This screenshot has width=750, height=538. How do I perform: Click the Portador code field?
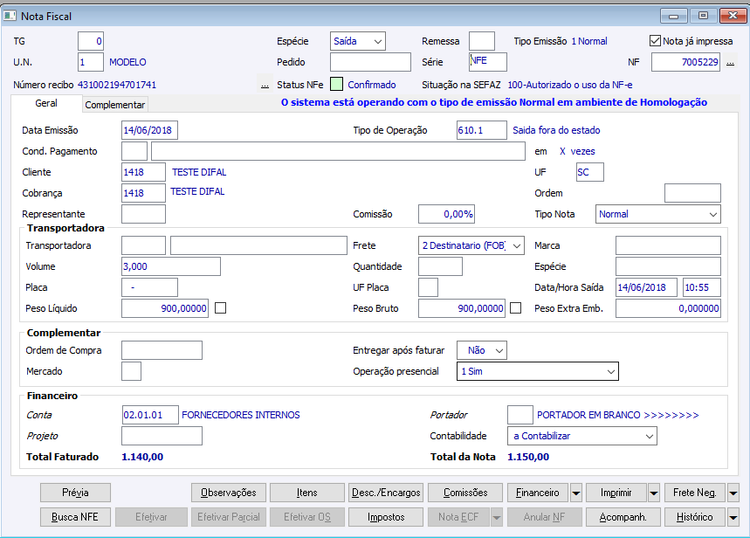pyautogui.click(x=520, y=415)
